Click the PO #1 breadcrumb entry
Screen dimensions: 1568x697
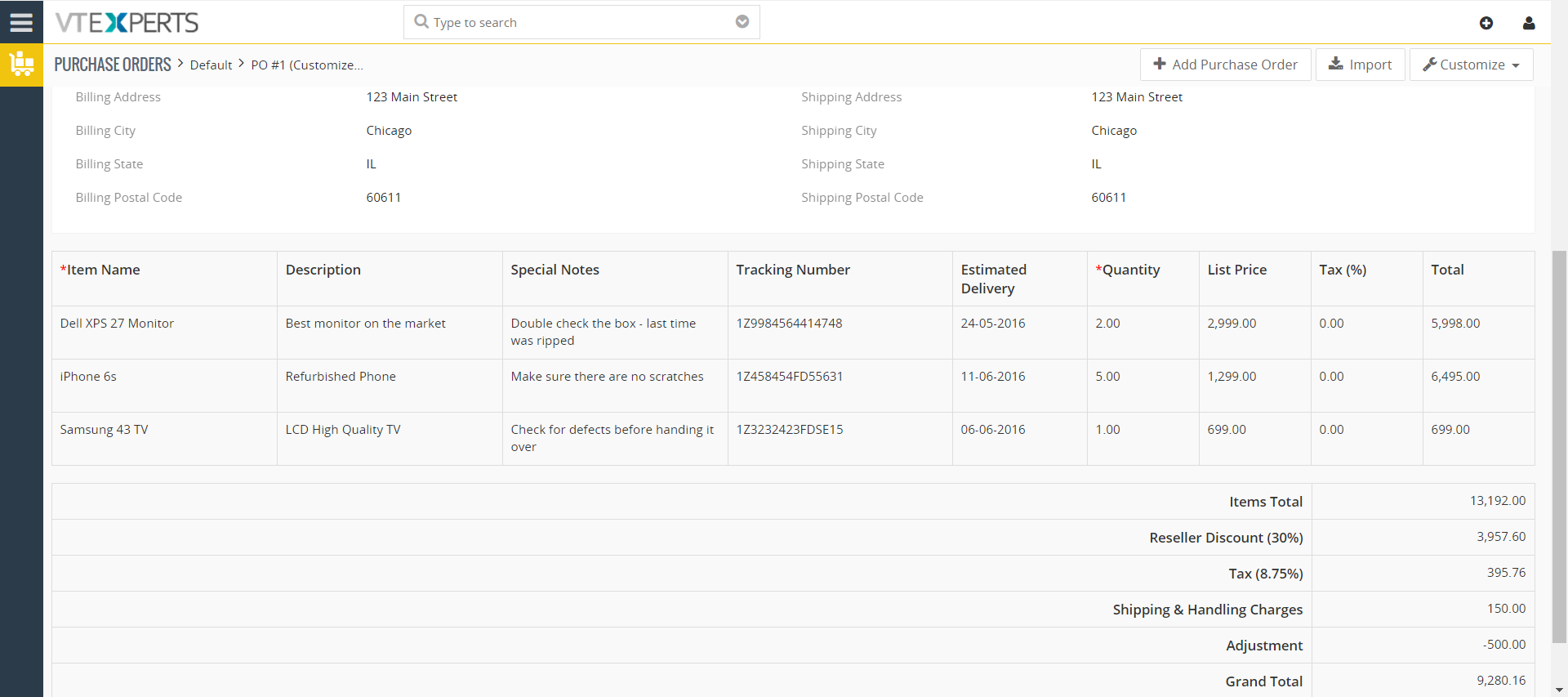306,65
